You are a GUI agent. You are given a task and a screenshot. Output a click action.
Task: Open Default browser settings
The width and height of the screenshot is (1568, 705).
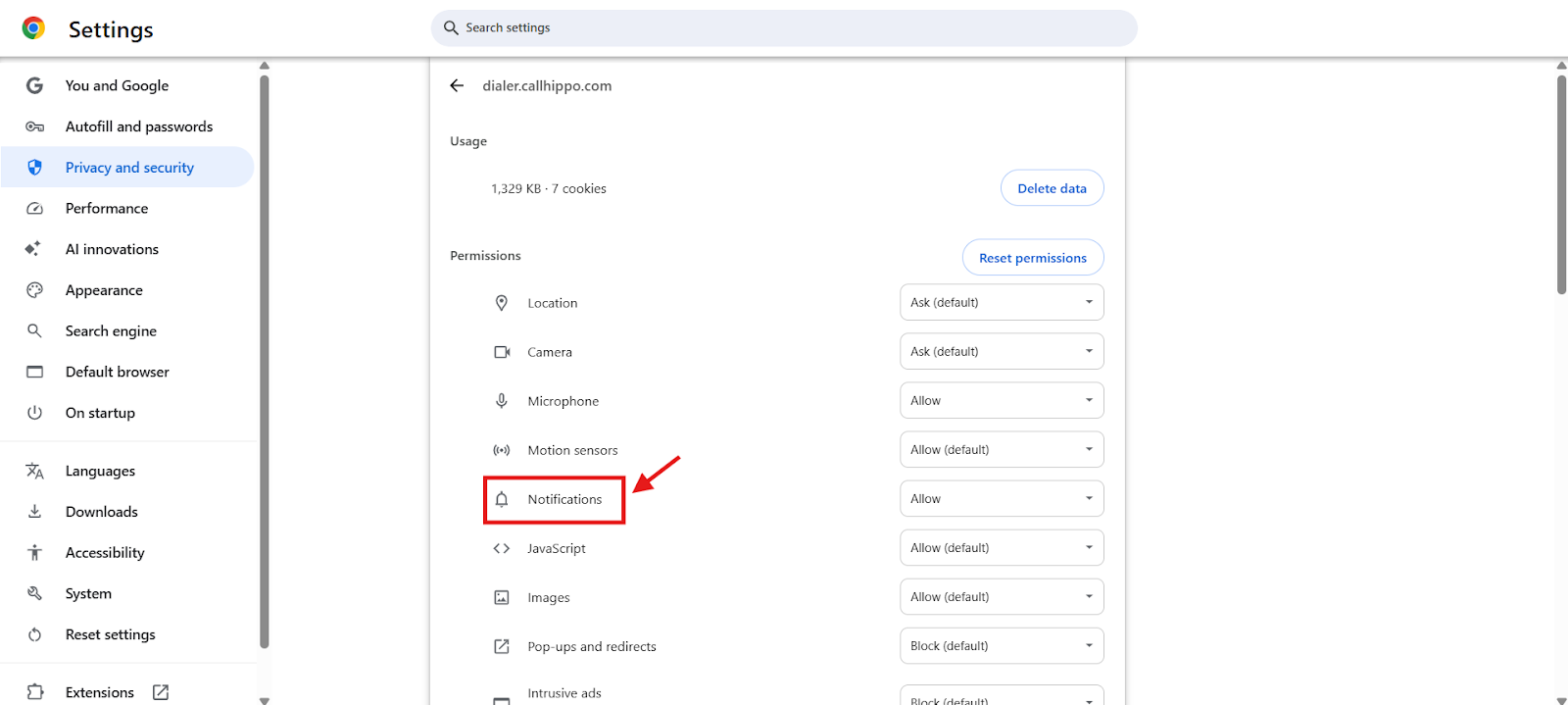coord(127,372)
